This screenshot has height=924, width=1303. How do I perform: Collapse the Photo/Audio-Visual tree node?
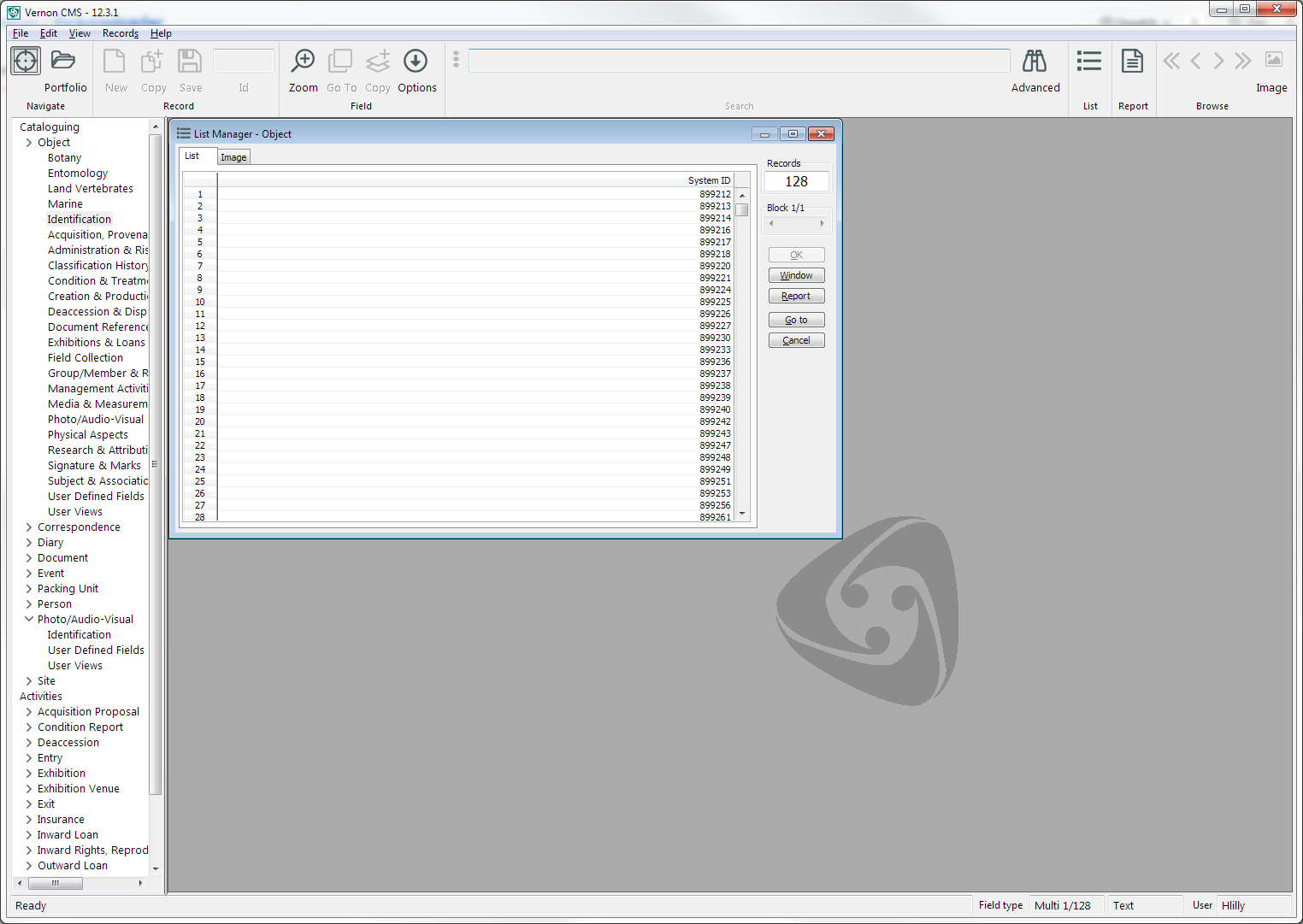29,620
